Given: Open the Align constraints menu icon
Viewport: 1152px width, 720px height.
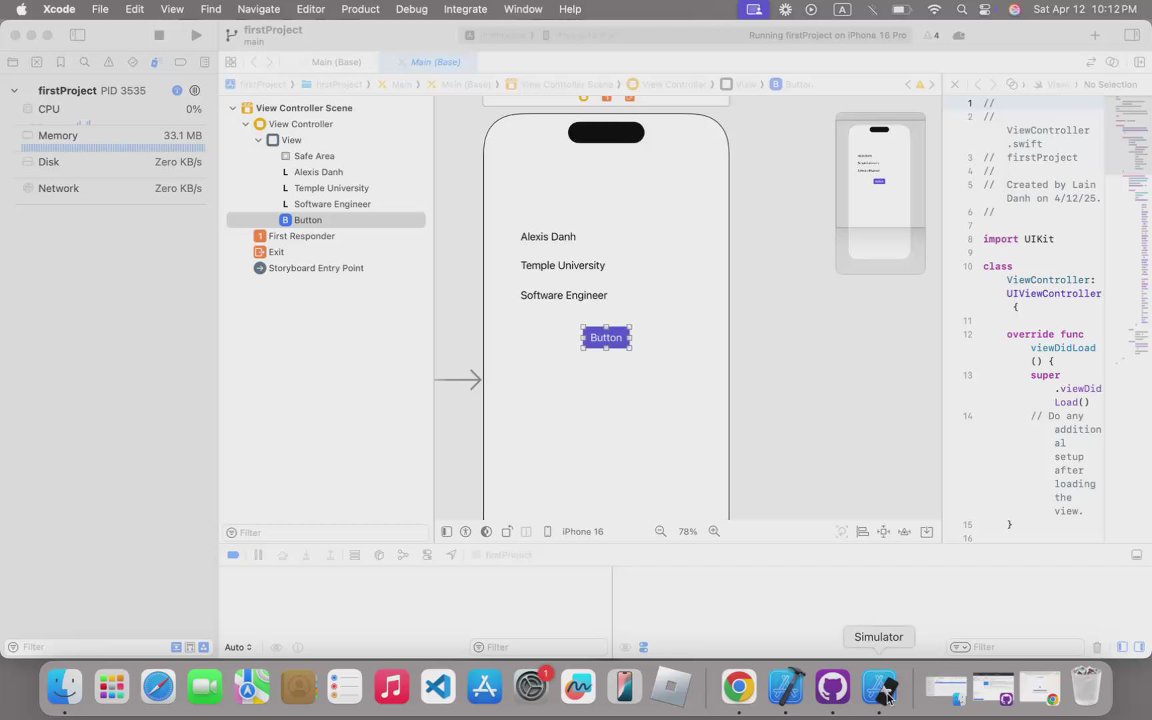Looking at the screenshot, I should click(863, 531).
